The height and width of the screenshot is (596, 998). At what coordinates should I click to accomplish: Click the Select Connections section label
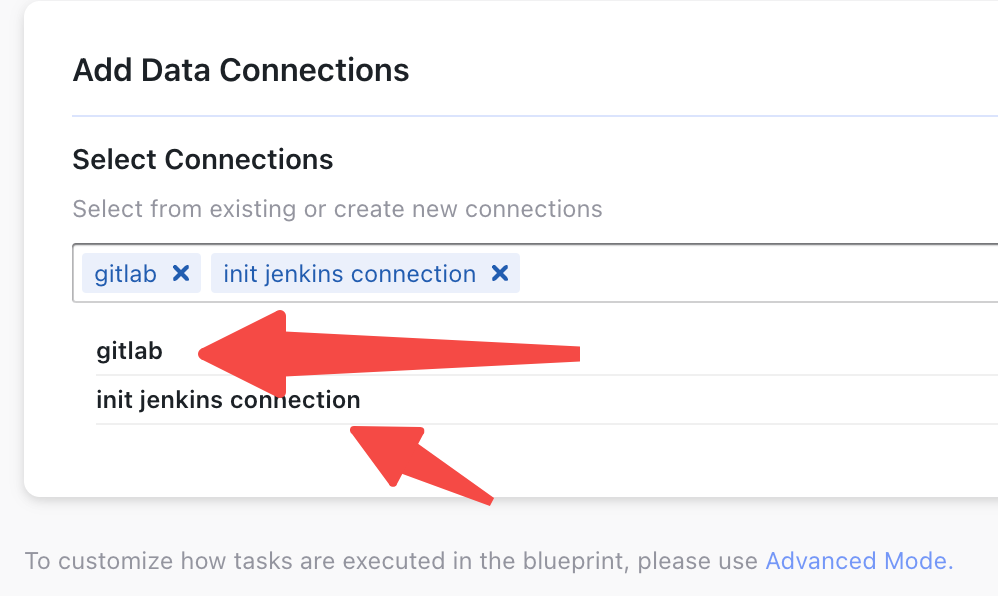[202, 159]
